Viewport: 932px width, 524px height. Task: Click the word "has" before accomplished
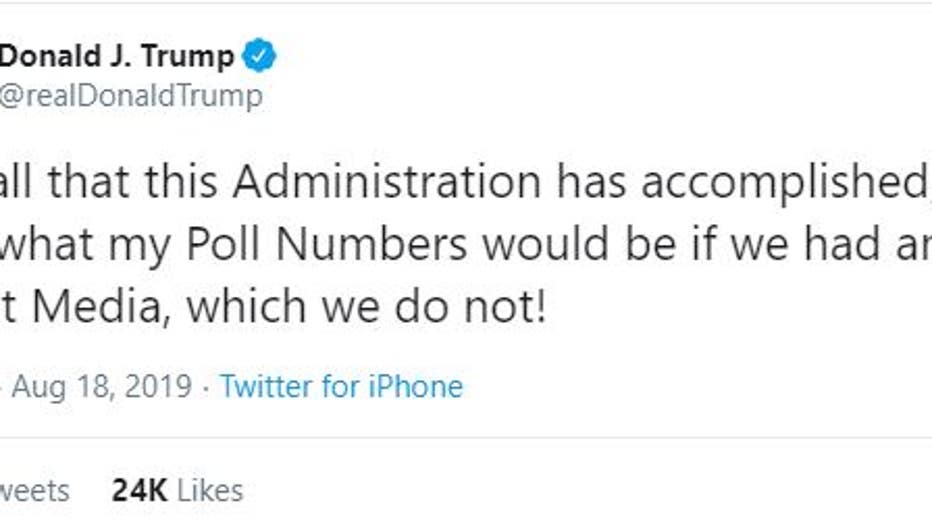pyautogui.click(x=594, y=181)
